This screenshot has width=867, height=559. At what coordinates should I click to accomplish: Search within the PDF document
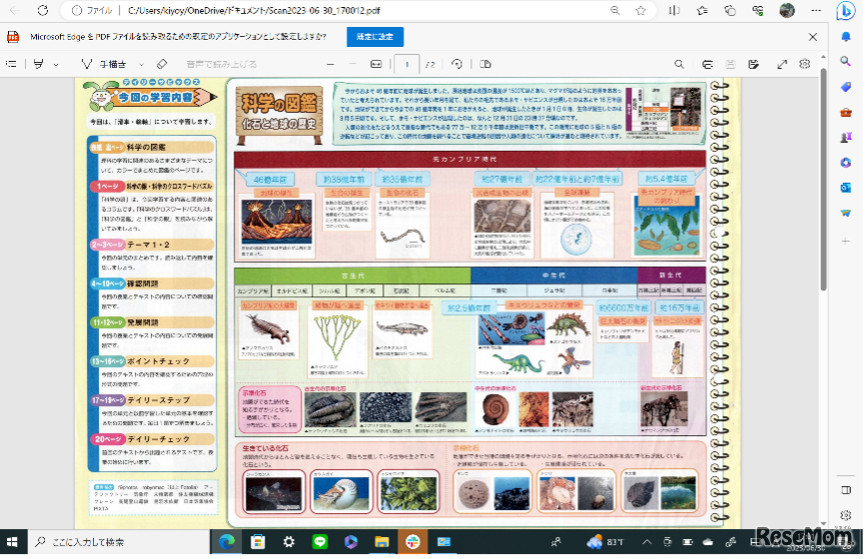(x=679, y=64)
